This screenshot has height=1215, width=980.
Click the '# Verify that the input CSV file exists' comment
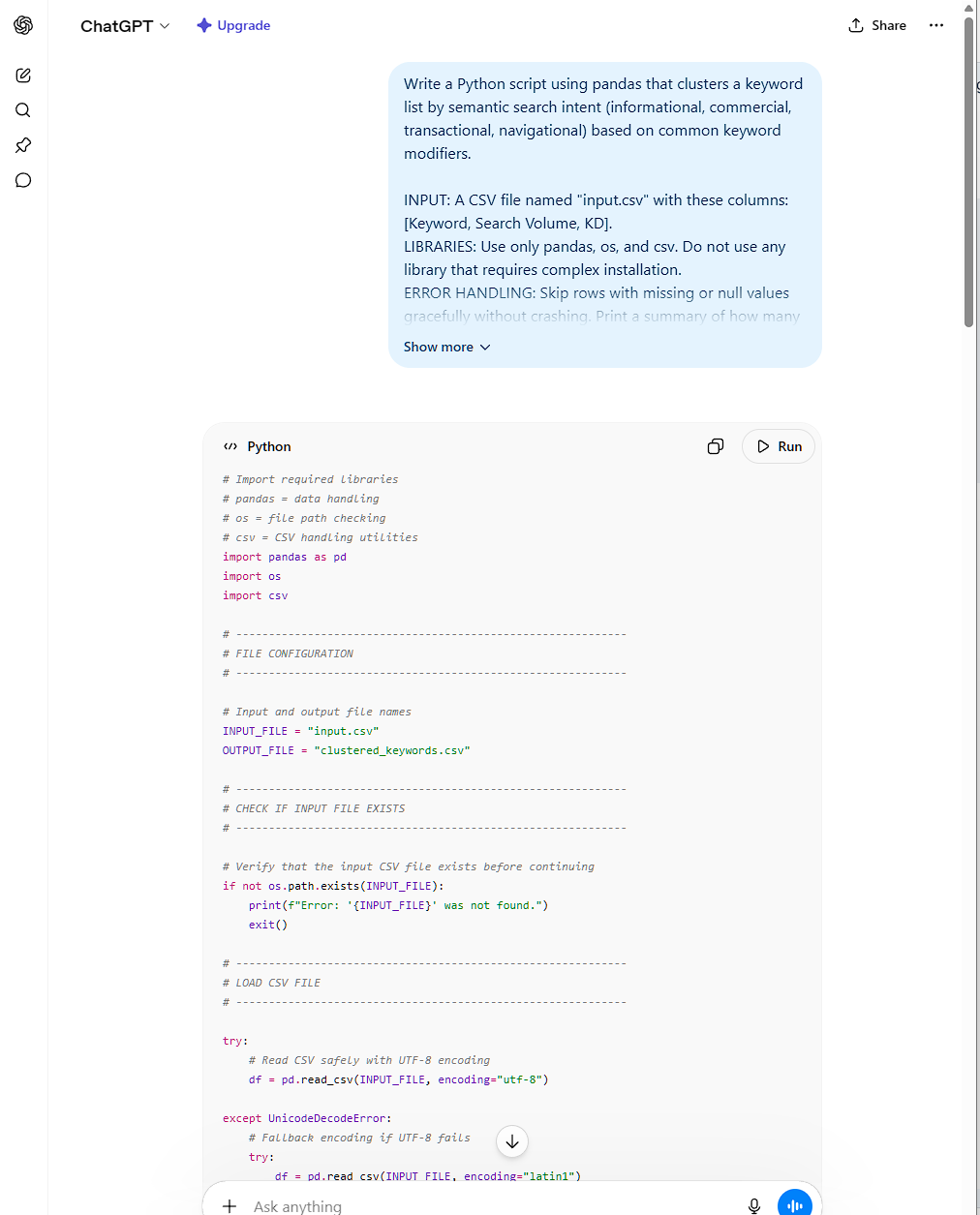tap(408, 866)
